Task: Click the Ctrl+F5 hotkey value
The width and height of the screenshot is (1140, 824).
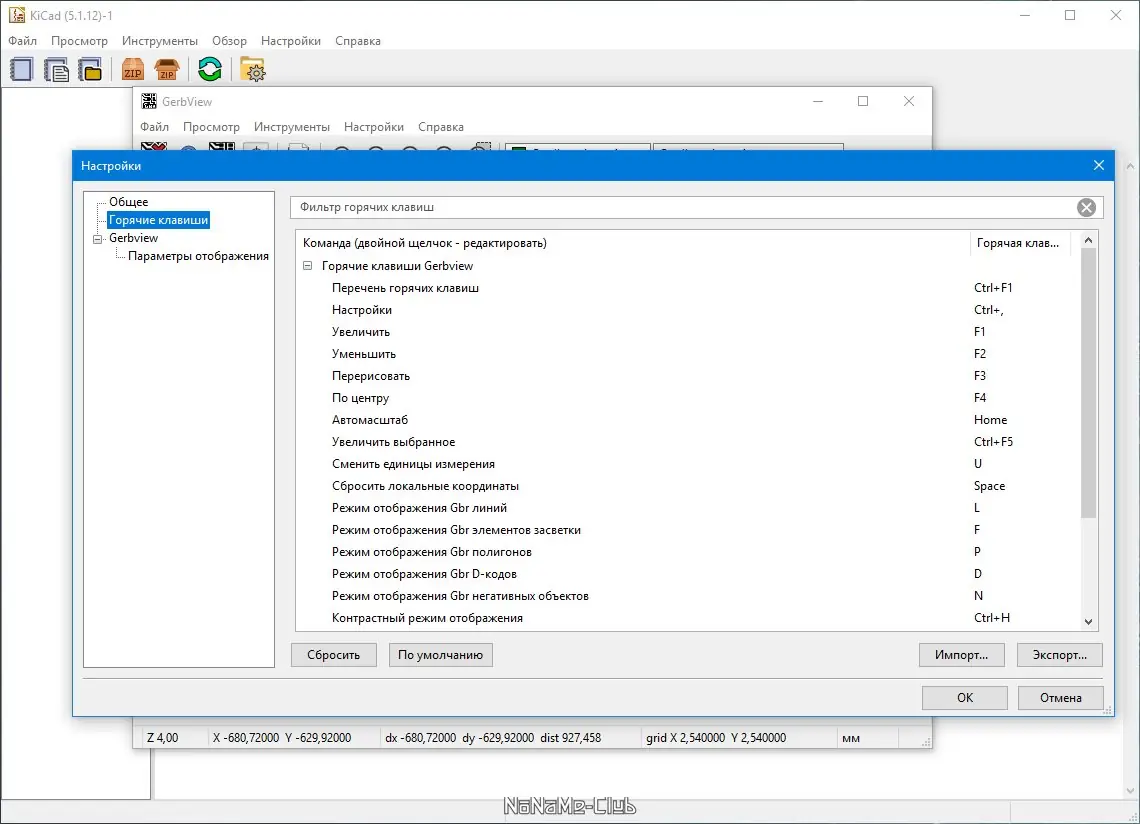Action: pos(993,442)
